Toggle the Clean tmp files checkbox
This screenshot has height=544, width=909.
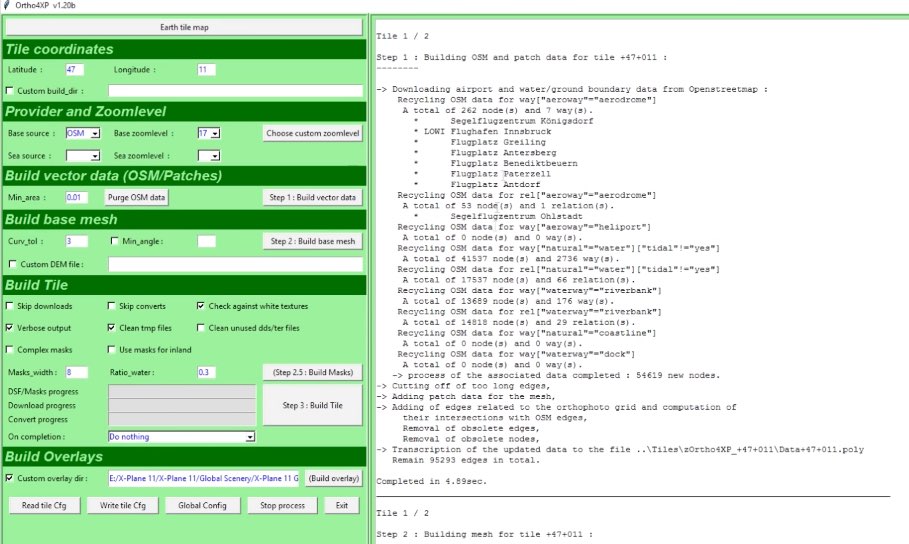[111, 328]
